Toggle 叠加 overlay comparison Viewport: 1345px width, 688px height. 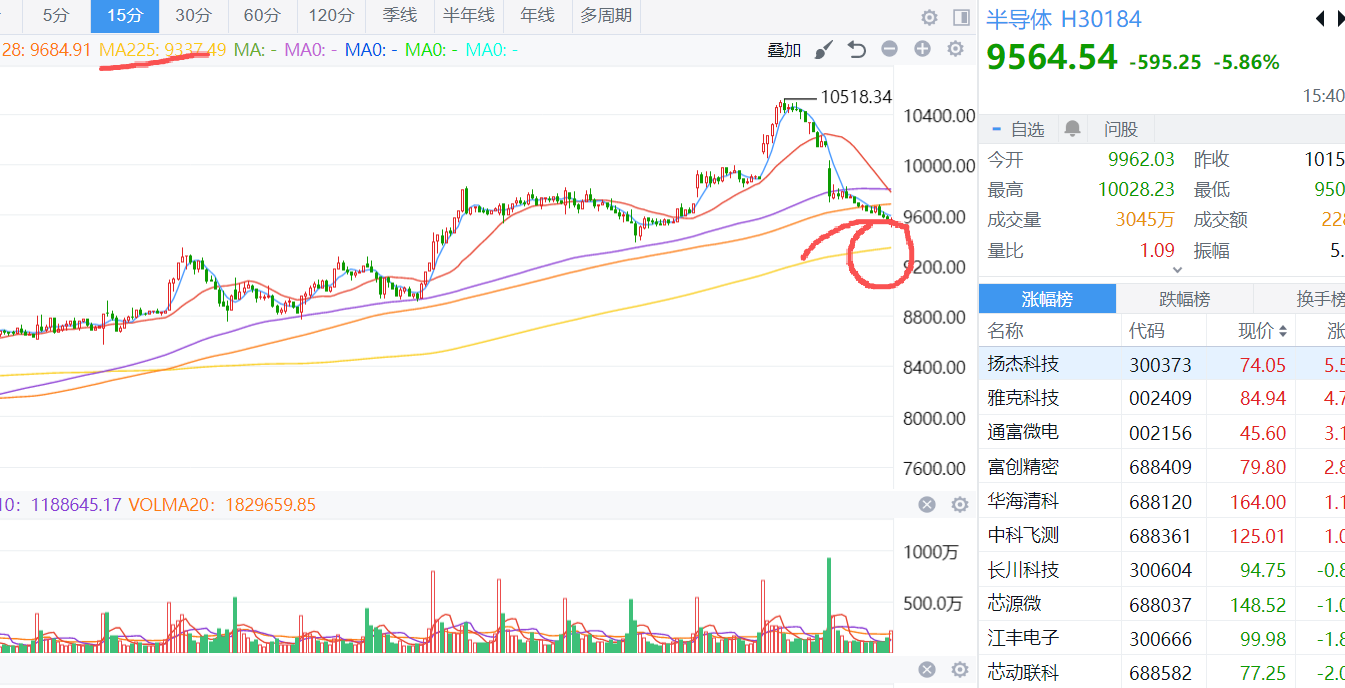pos(784,50)
